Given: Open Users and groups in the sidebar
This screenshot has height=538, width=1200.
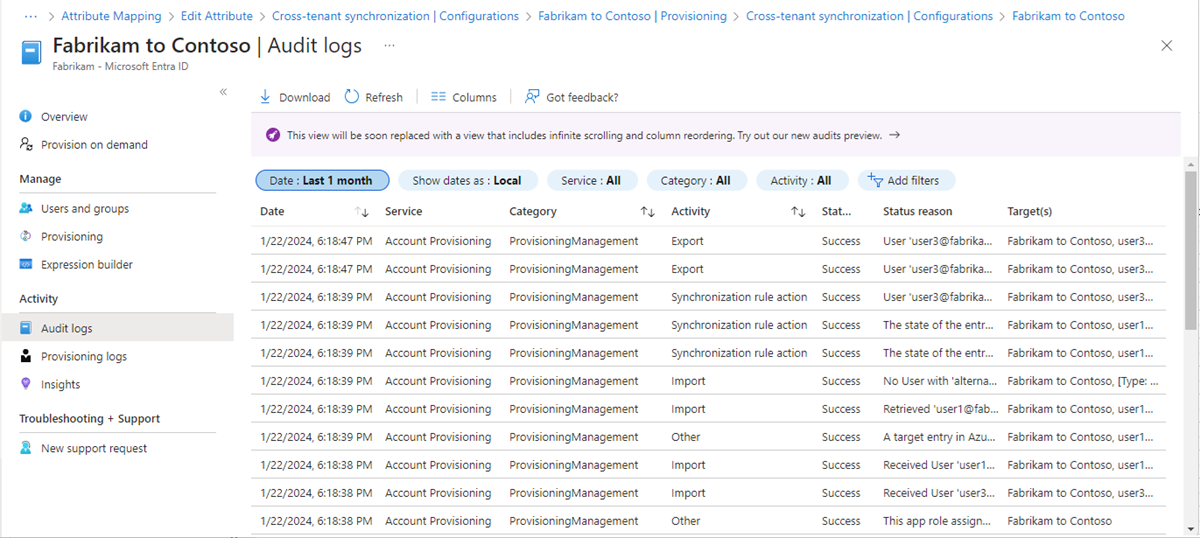Looking at the screenshot, I should 84,209.
